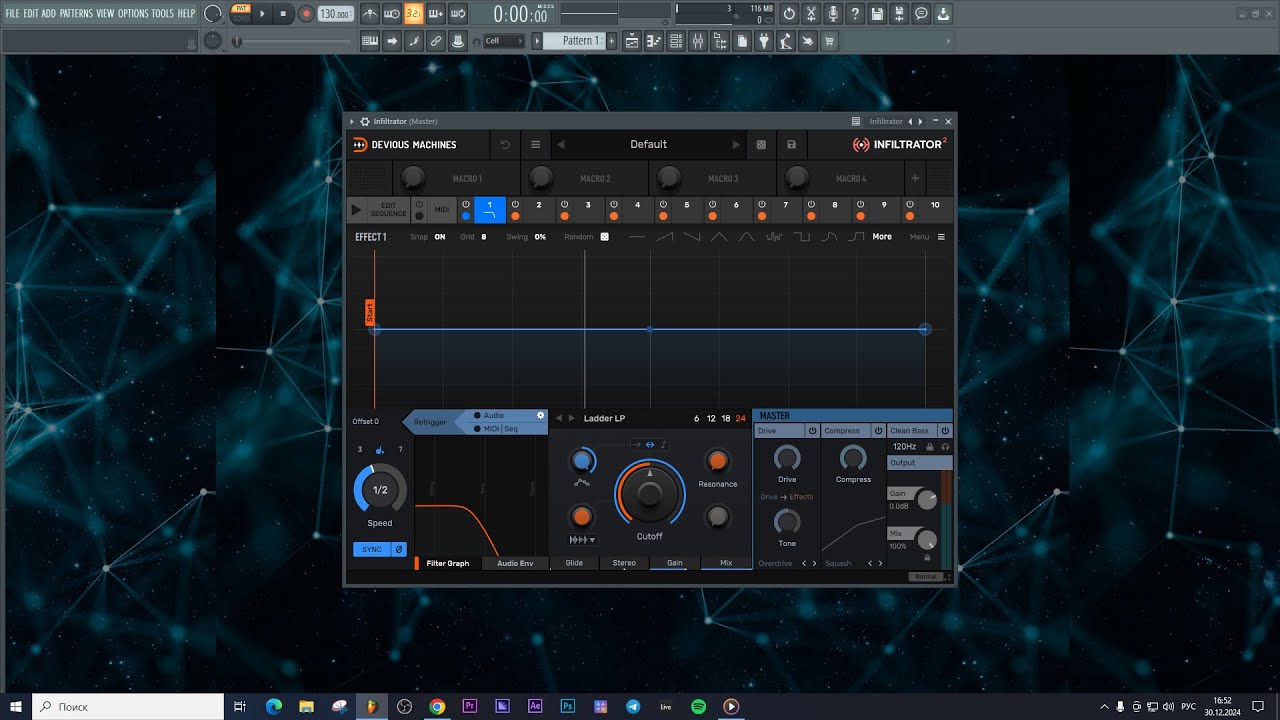Click the save project floppy icon
This screenshot has width=1280, height=720.
[877, 14]
